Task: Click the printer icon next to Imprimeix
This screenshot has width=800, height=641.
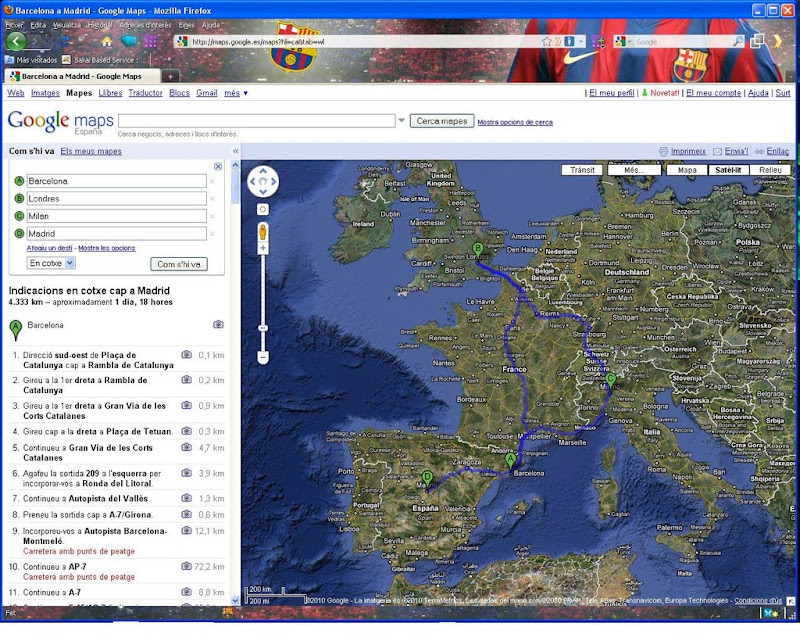Action: pyautogui.click(x=663, y=152)
